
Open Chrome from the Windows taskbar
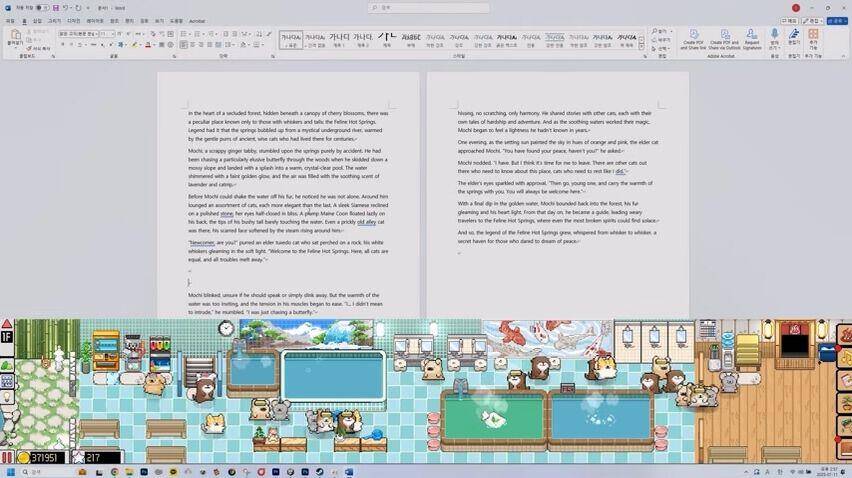pos(114,472)
